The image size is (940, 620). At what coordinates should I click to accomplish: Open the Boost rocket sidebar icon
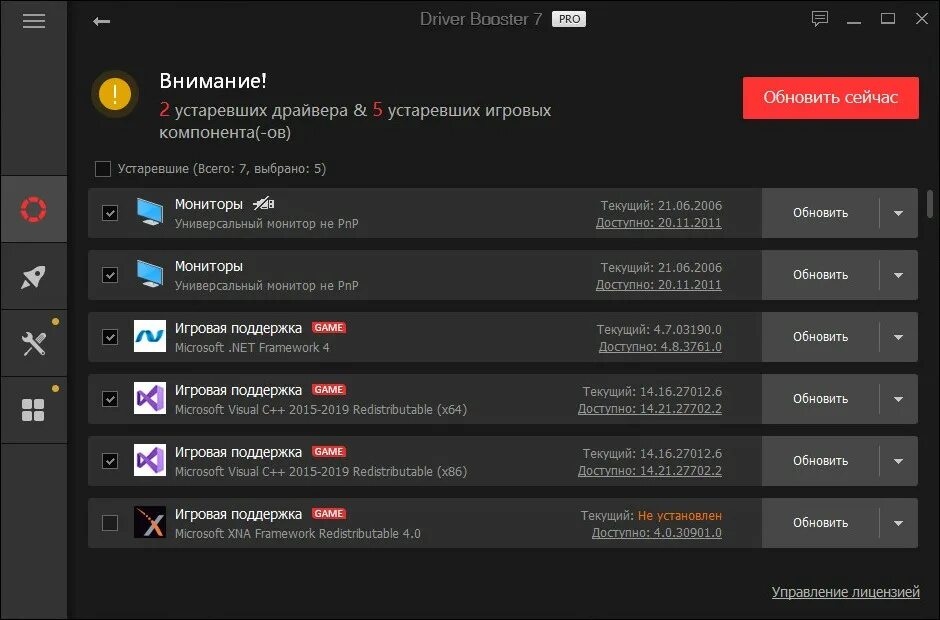34,276
